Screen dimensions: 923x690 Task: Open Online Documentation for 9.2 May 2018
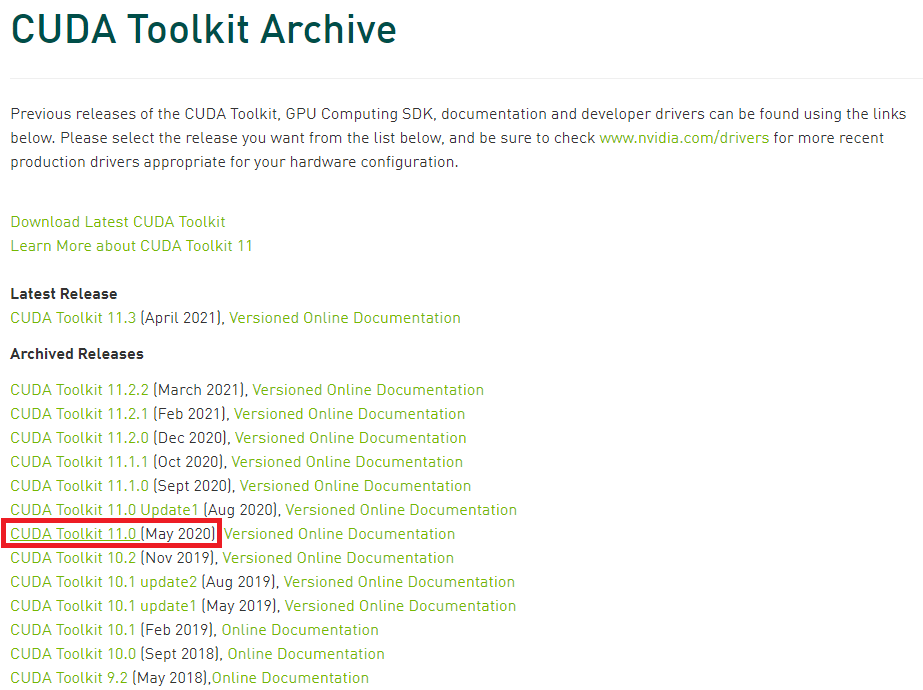coord(291,678)
